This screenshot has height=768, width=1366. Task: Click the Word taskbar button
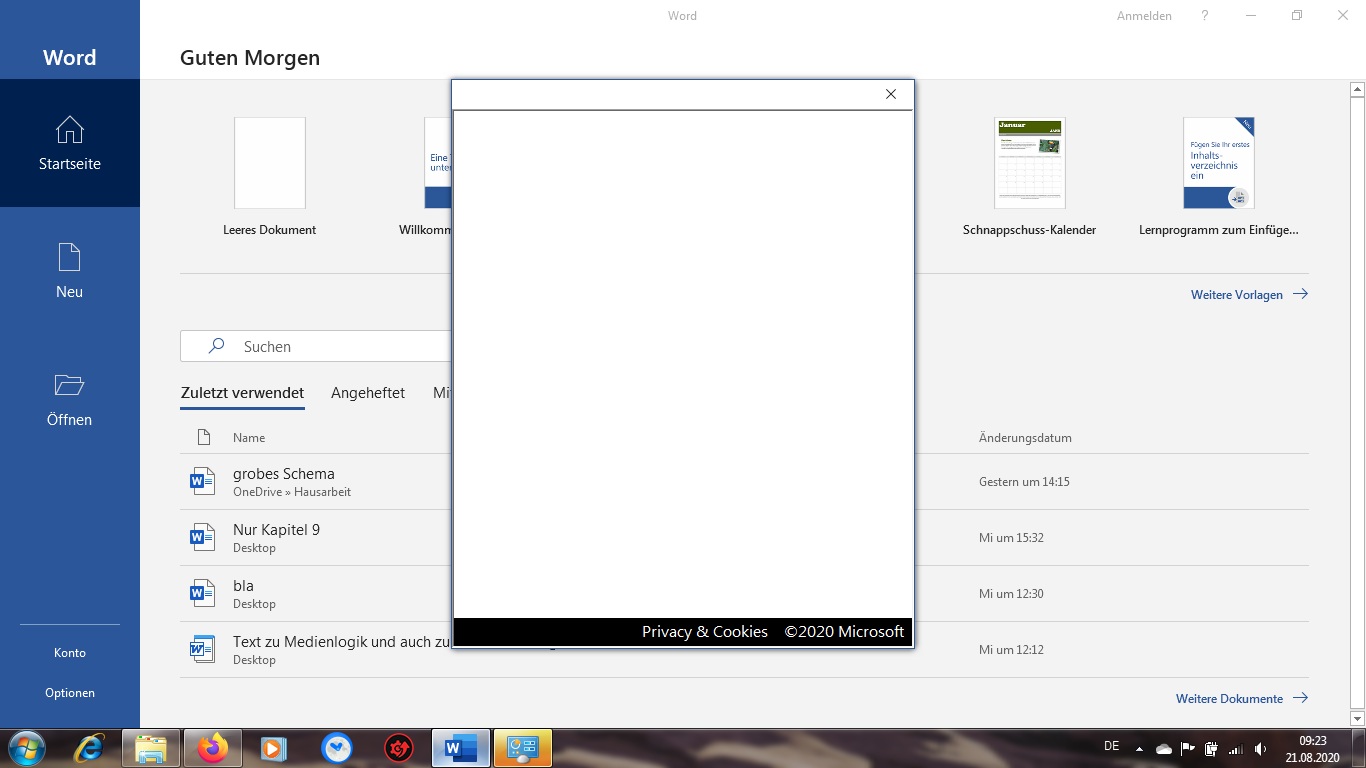coord(461,748)
